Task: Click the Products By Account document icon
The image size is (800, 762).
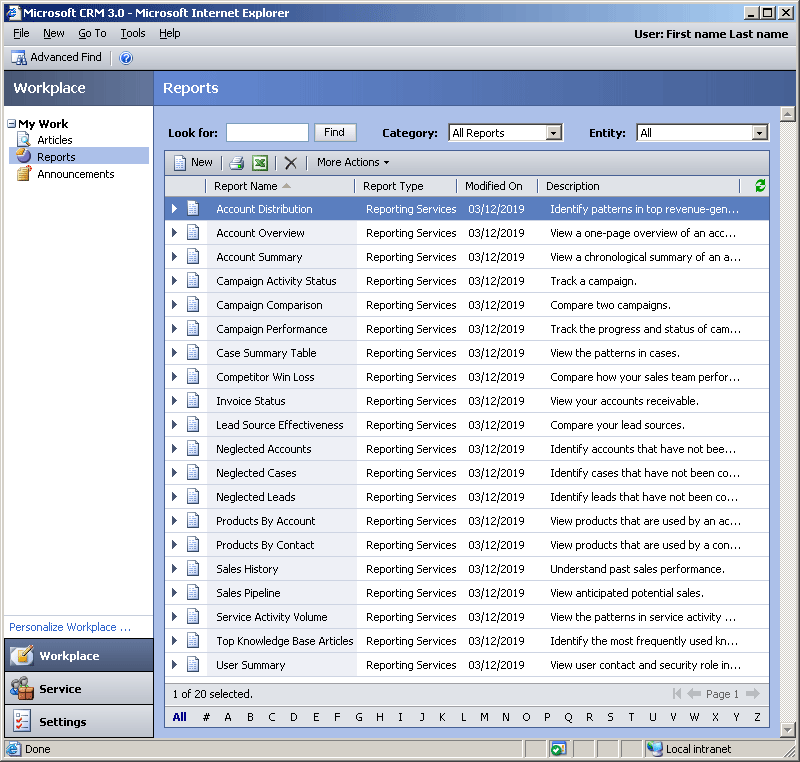Action: [193, 520]
